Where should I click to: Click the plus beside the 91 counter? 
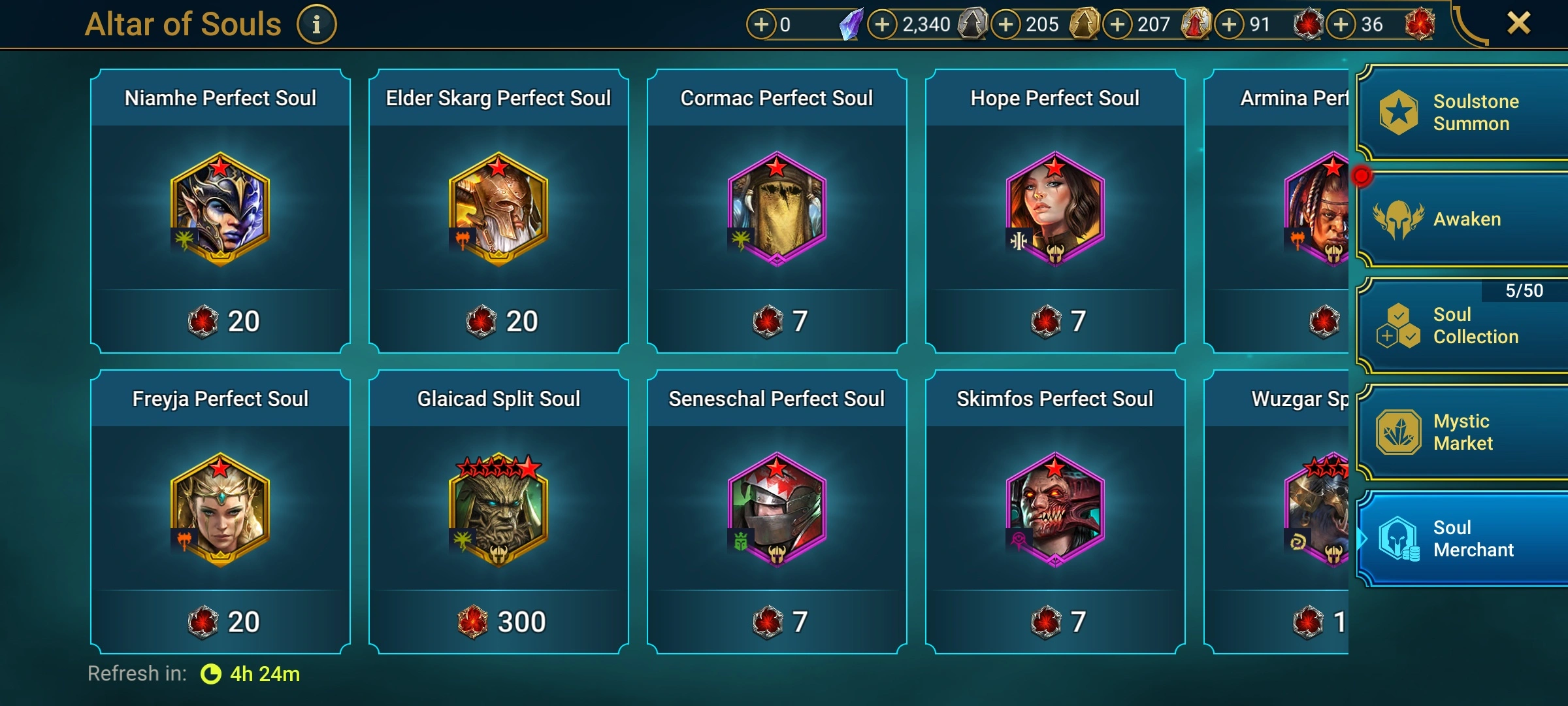[1230, 25]
